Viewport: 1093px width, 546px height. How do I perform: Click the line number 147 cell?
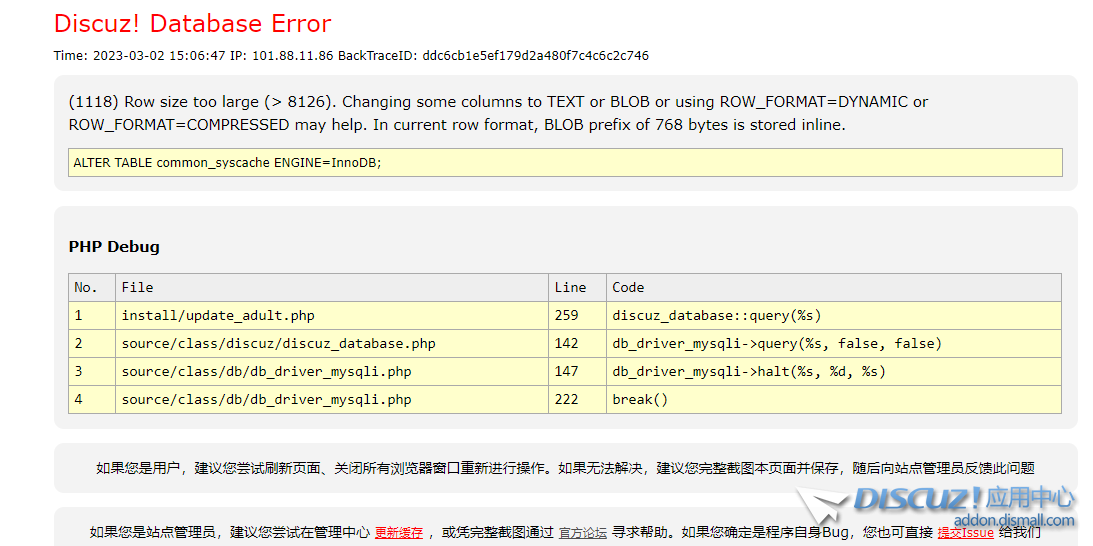click(x=567, y=371)
